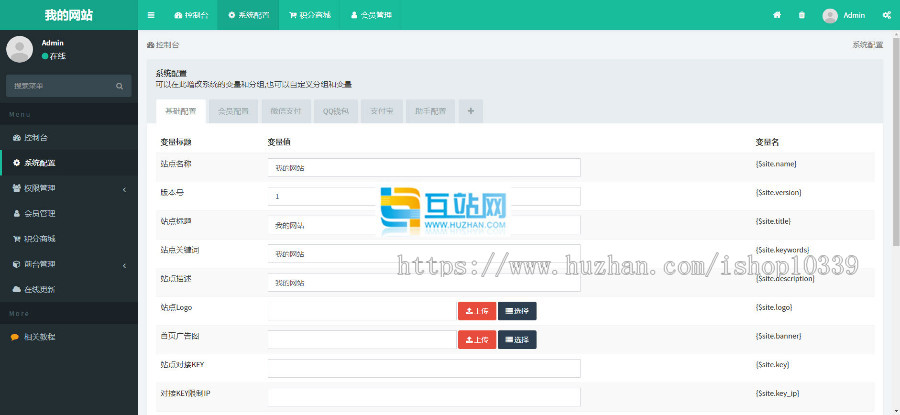Open the cogs settings icon at top right

[886, 15]
